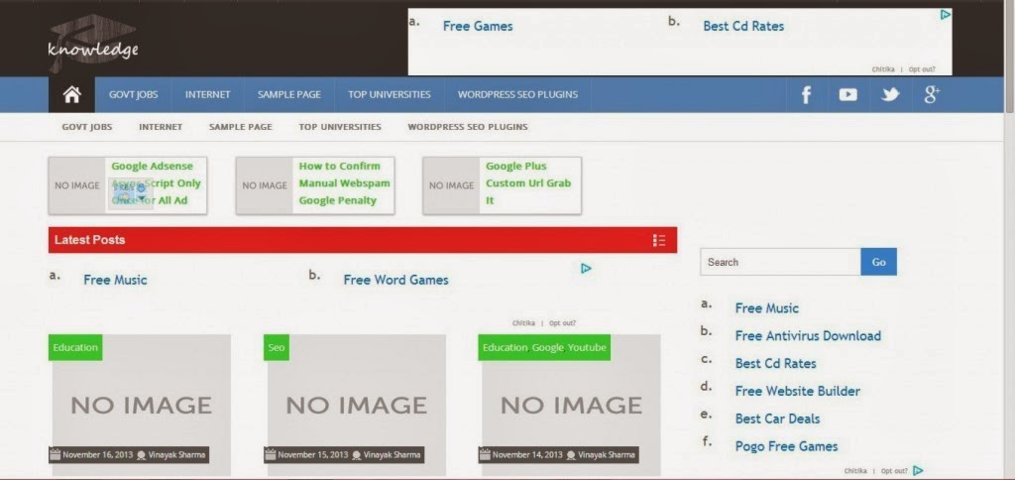Toggle the Latest Posts list view icon
Viewport: 1015px width, 480px height.
tap(659, 240)
